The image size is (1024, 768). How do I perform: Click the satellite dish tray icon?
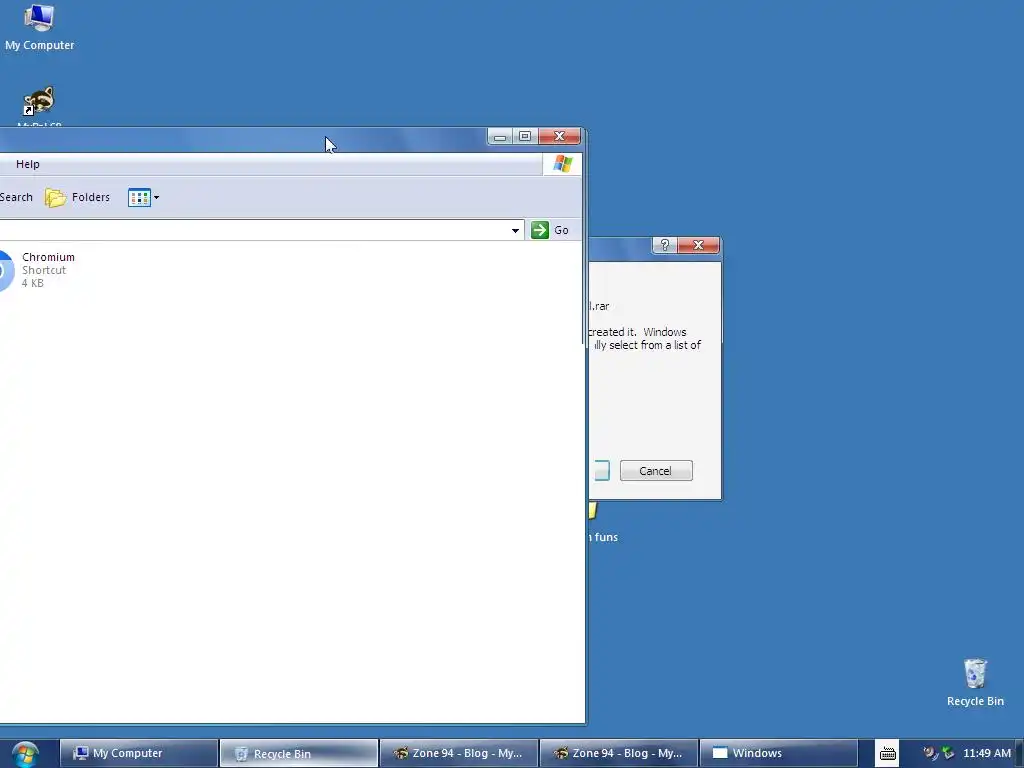[x=930, y=753]
